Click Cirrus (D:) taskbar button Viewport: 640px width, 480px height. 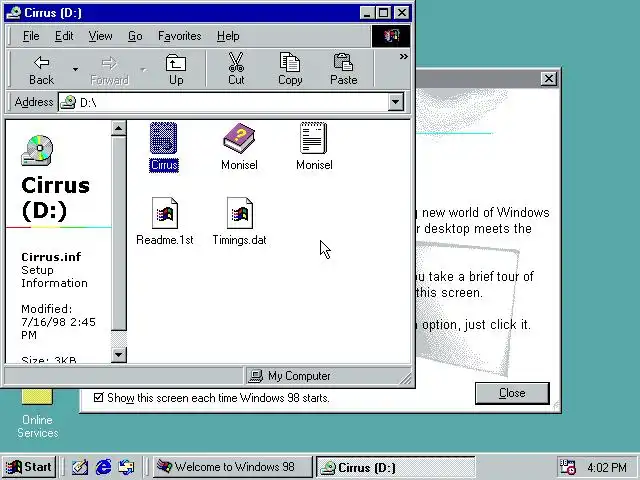tap(396, 467)
